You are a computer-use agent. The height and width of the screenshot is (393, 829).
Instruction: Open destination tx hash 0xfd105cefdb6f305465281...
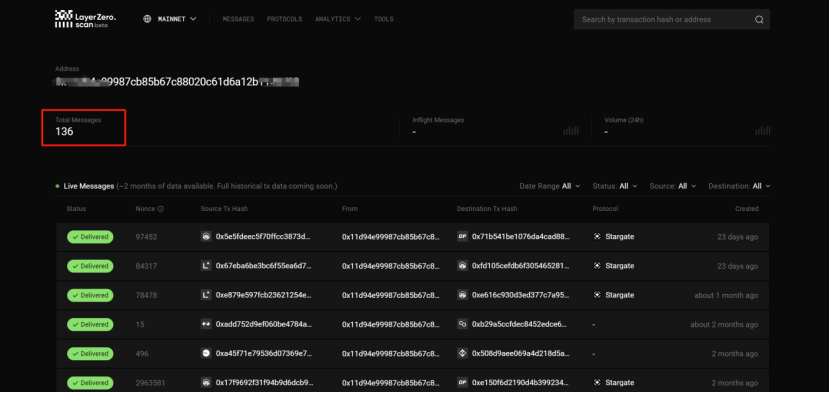click(x=521, y=266)
